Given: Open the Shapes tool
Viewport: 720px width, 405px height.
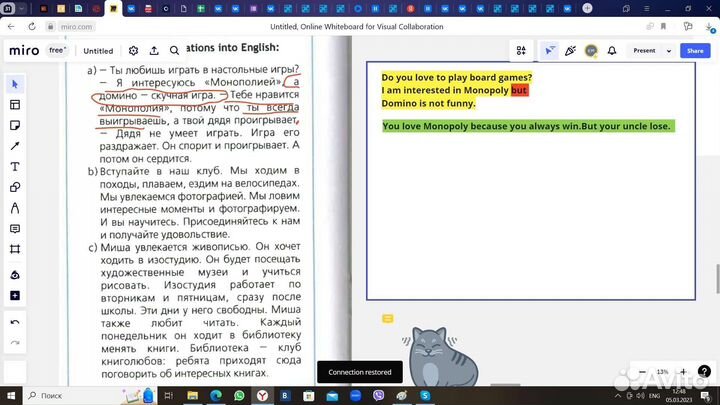Looking at the screenshot, I should [x=15, y=187].
